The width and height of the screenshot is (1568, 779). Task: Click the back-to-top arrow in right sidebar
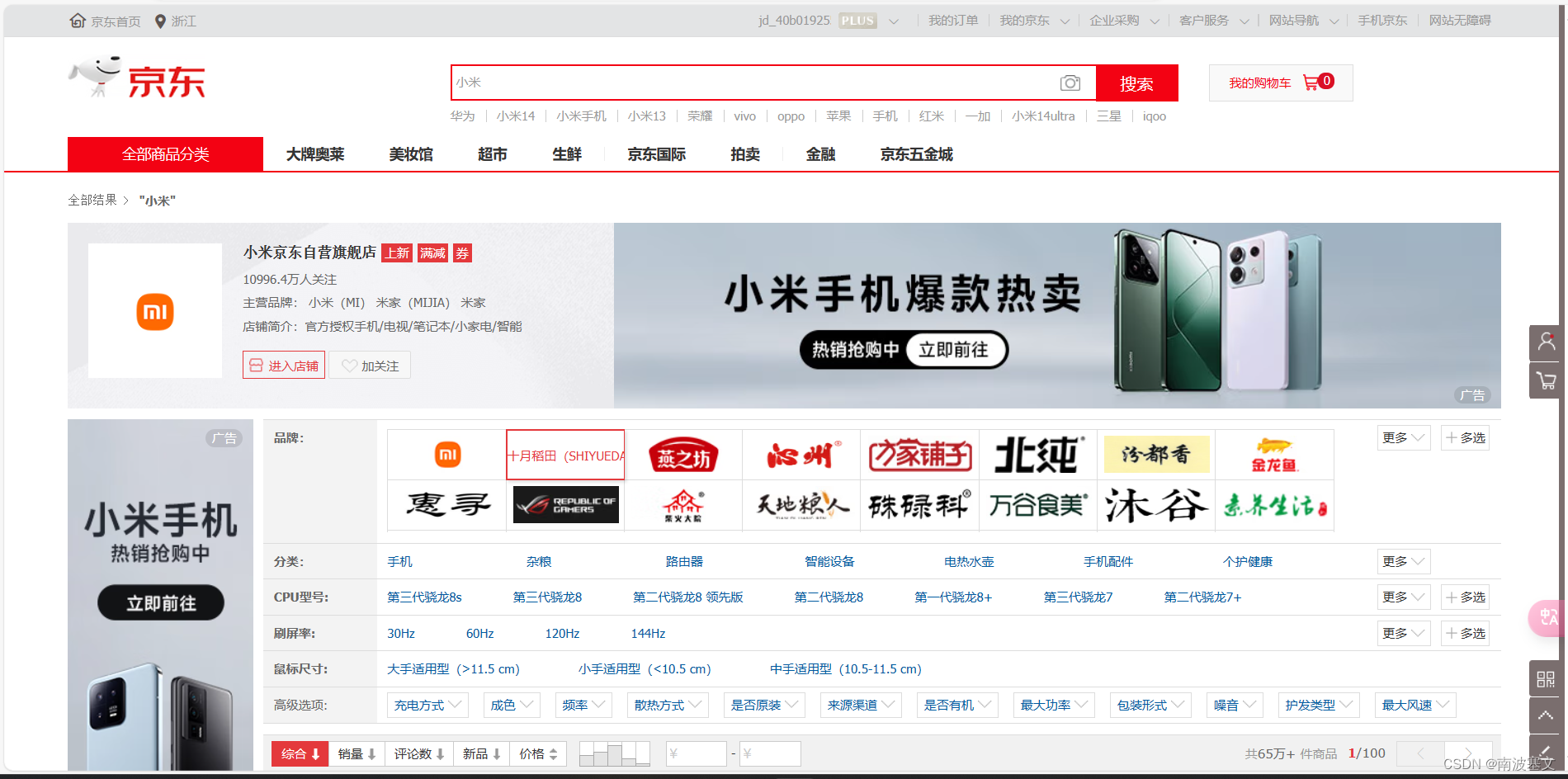1546,715
